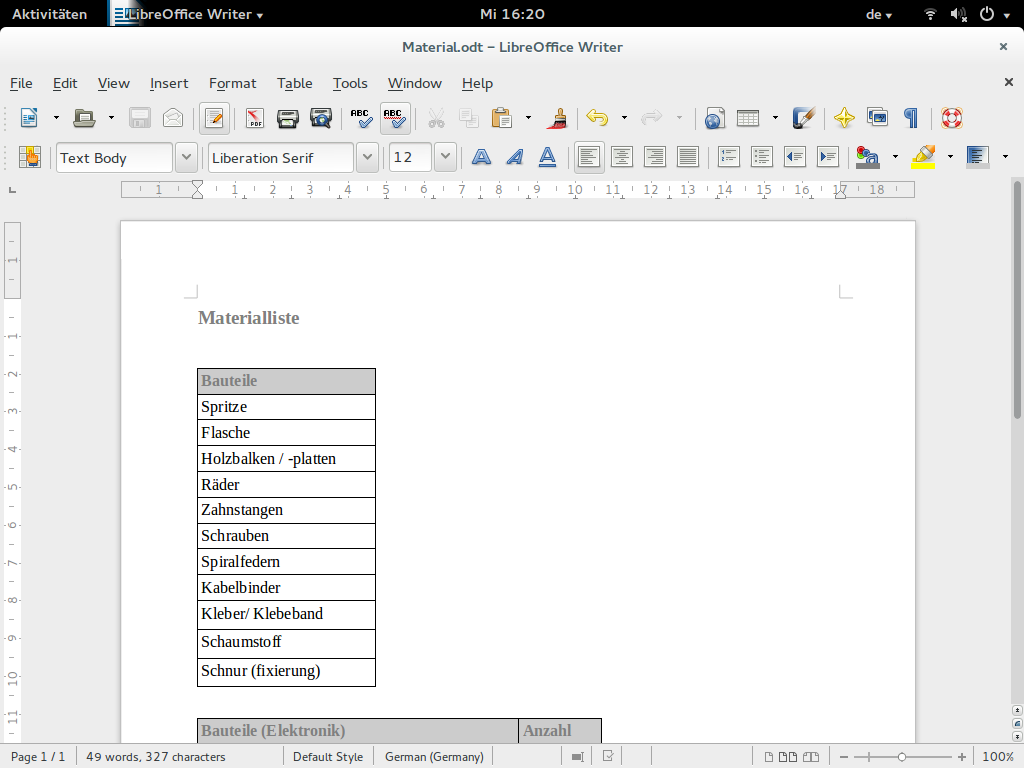Justify the paragraph text
Viewport: 1024px width, 768px height.
[x=688, y=157]
